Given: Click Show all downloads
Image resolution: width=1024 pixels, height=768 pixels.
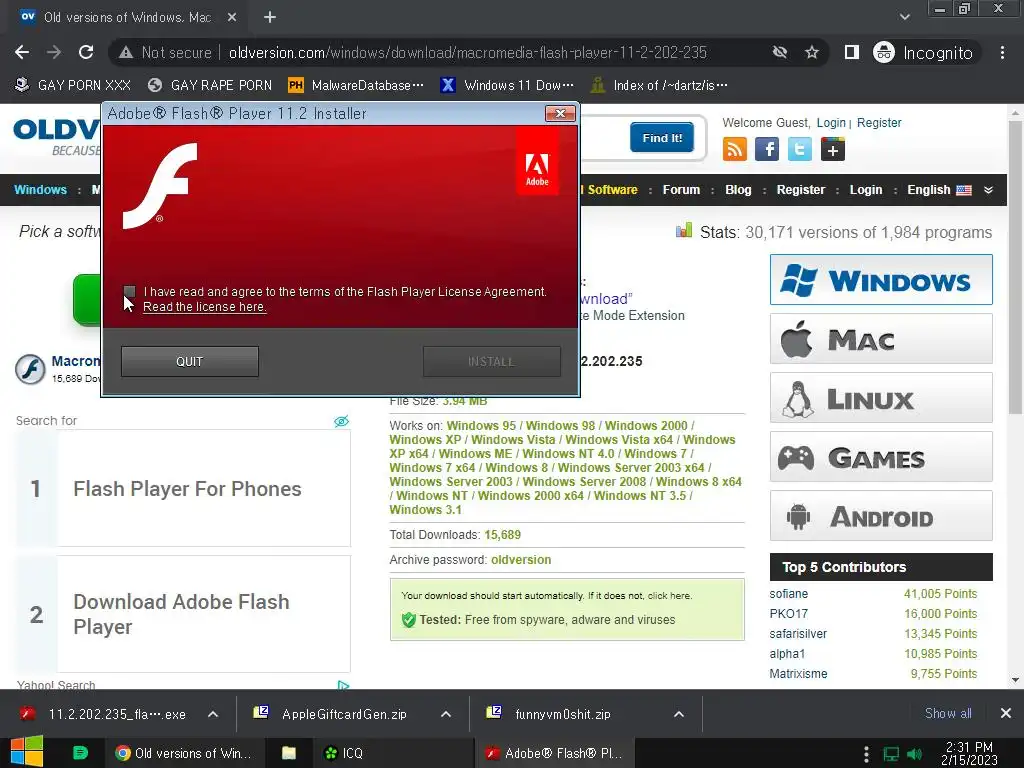Looking at the screenshot, I should click(948, 714).
